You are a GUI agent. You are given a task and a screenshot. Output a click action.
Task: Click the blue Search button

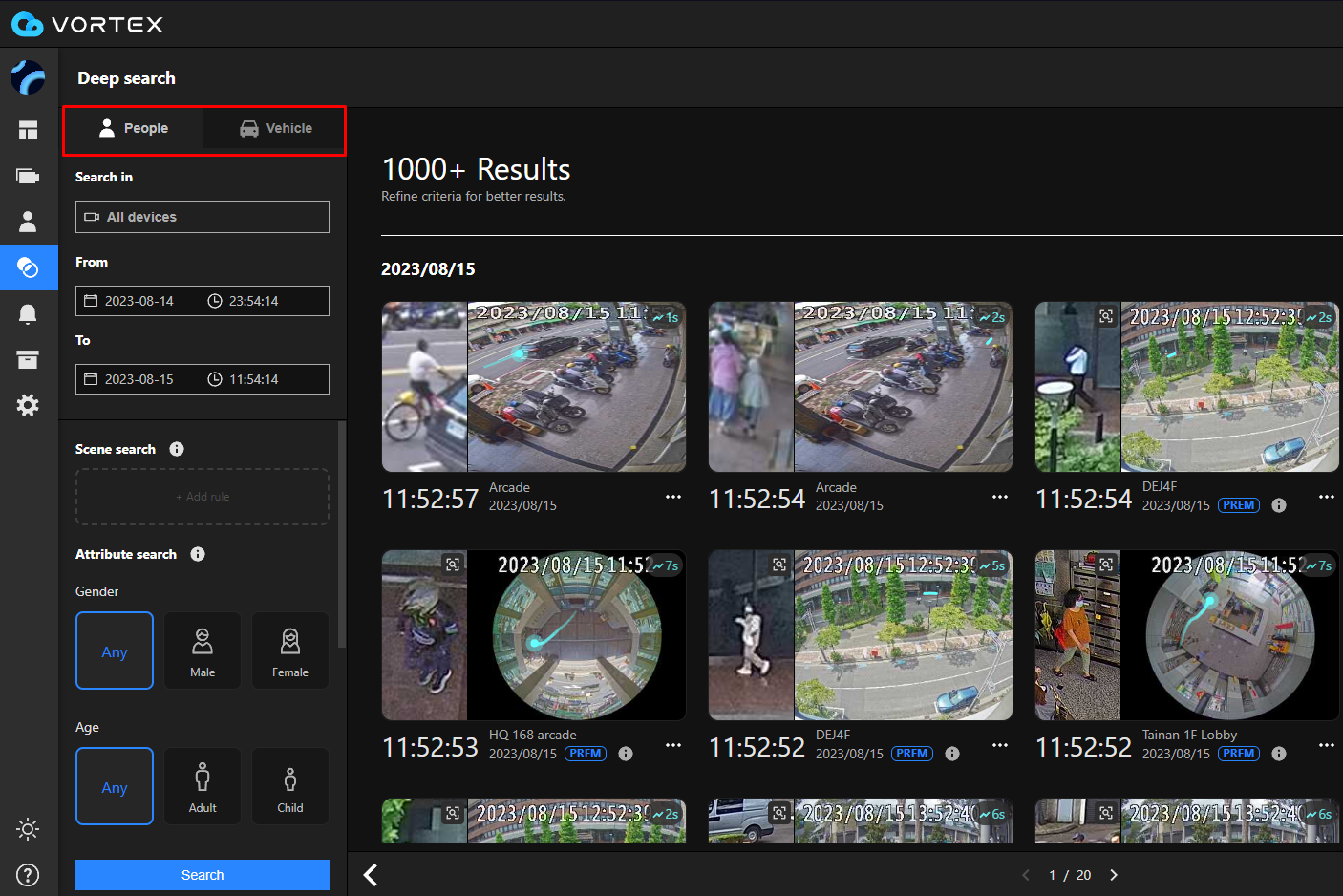[x=203, y=875]
